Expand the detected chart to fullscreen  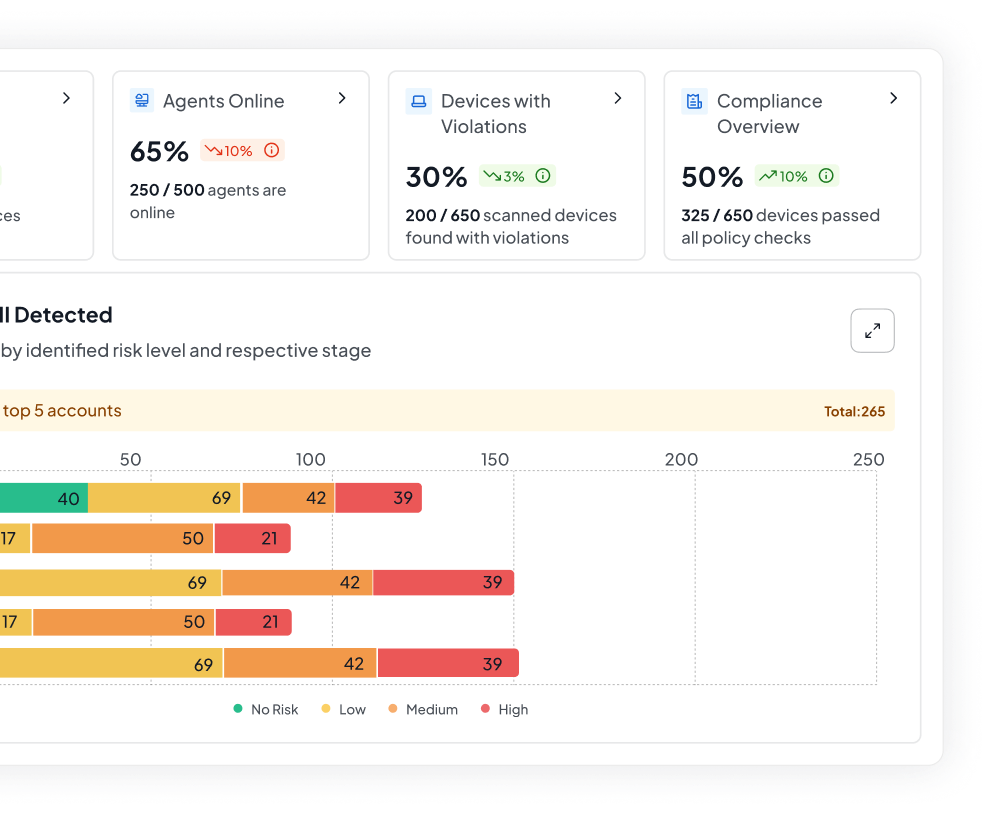tap(873, 331)
